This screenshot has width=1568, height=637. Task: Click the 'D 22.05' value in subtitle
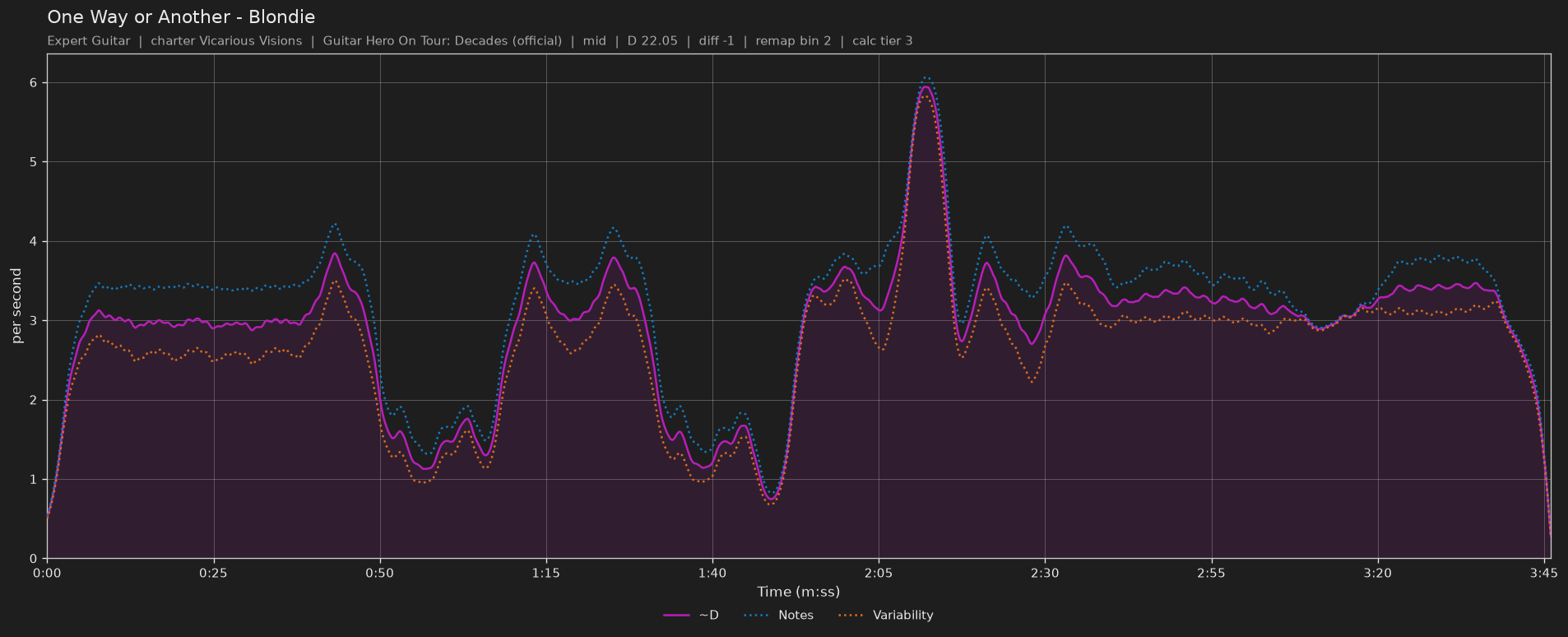(x=652, y=40)
